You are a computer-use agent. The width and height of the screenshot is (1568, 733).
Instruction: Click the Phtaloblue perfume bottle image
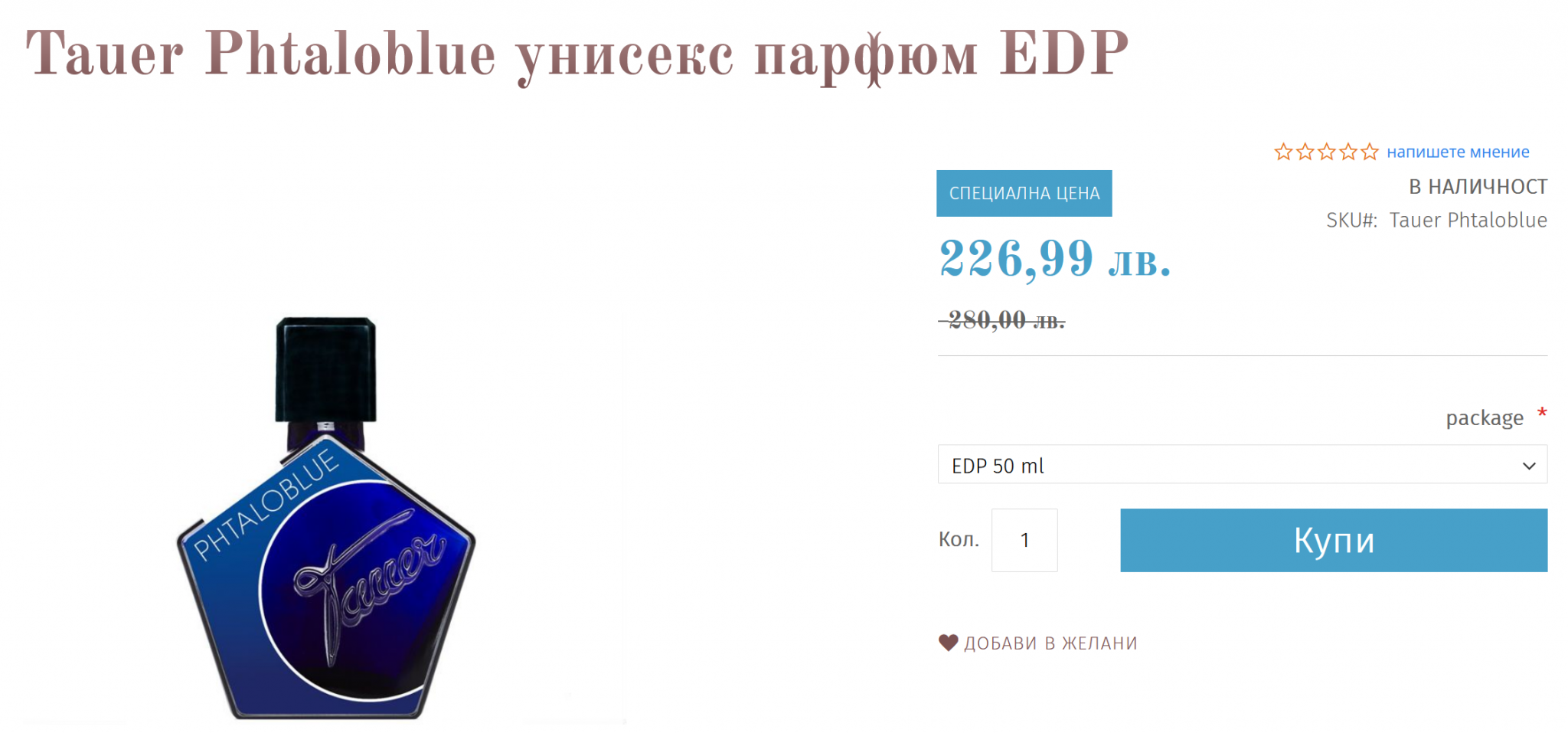(326, 519)
